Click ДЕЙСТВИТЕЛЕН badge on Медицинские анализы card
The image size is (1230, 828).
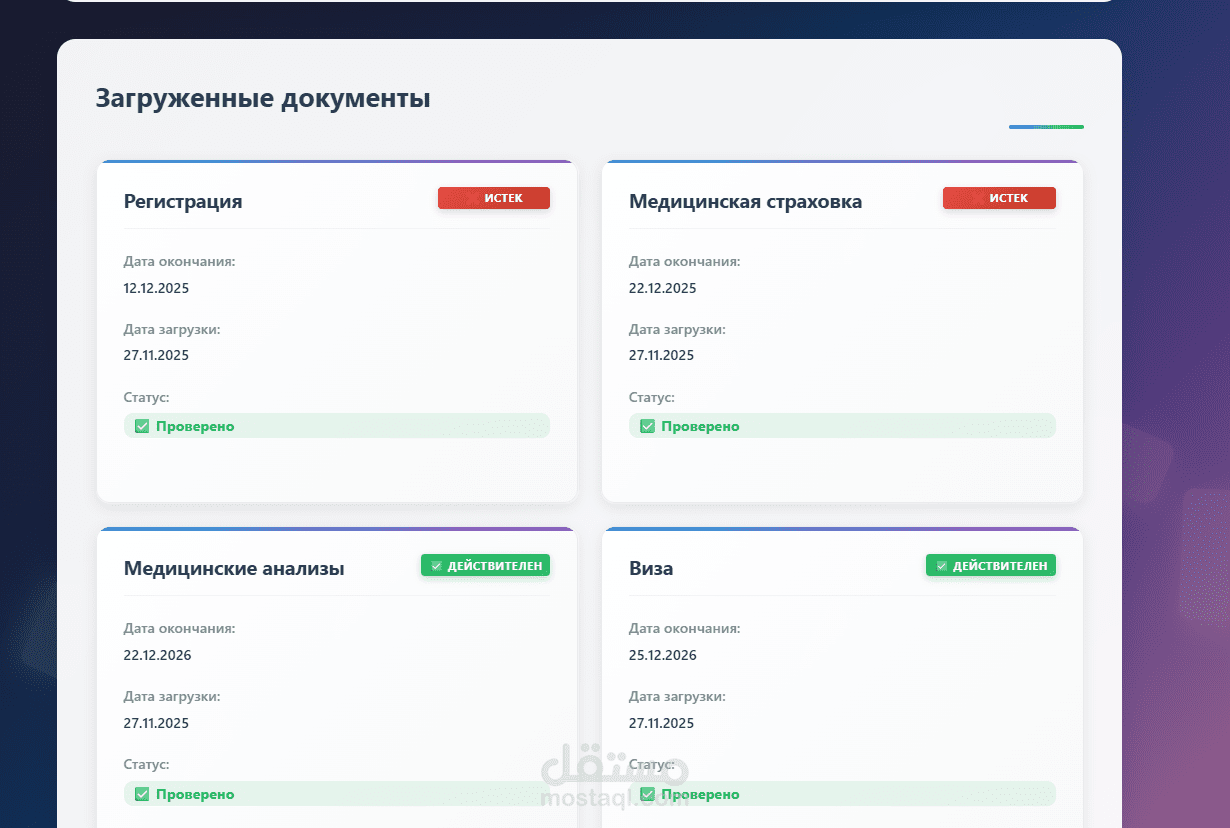coord(485,566)
